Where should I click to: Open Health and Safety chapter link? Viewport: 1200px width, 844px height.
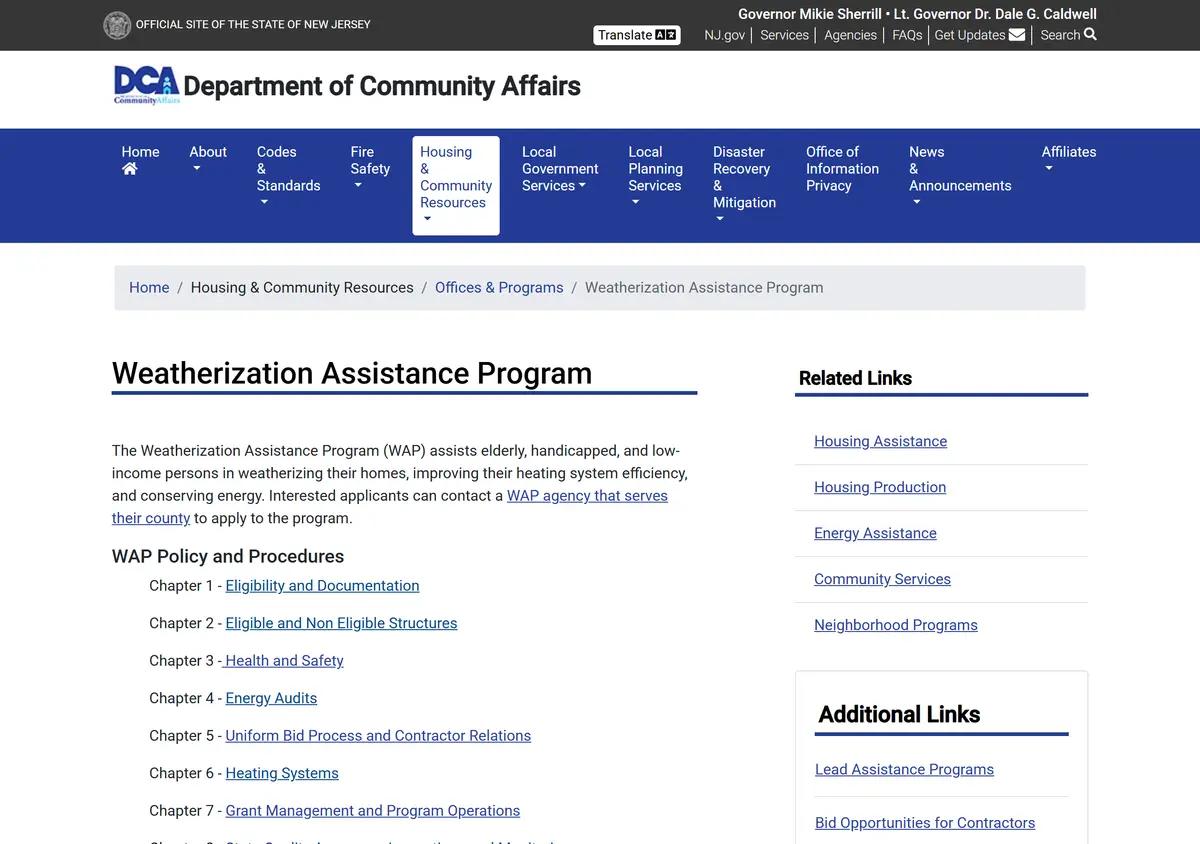pyautogui.click(x=283, y=661)
